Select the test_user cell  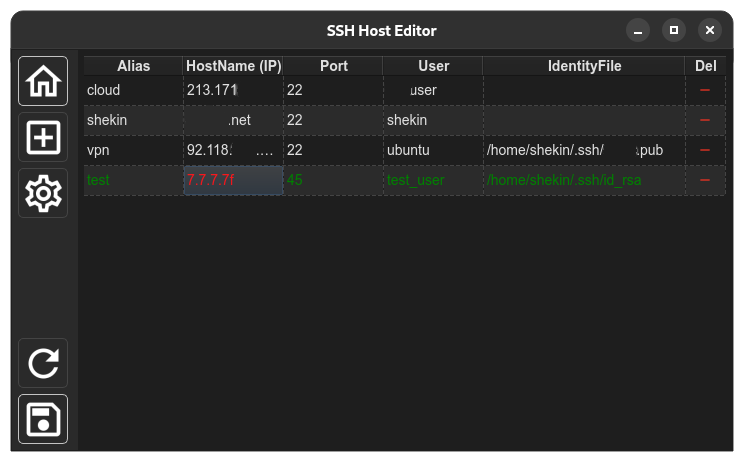point(433,180)
